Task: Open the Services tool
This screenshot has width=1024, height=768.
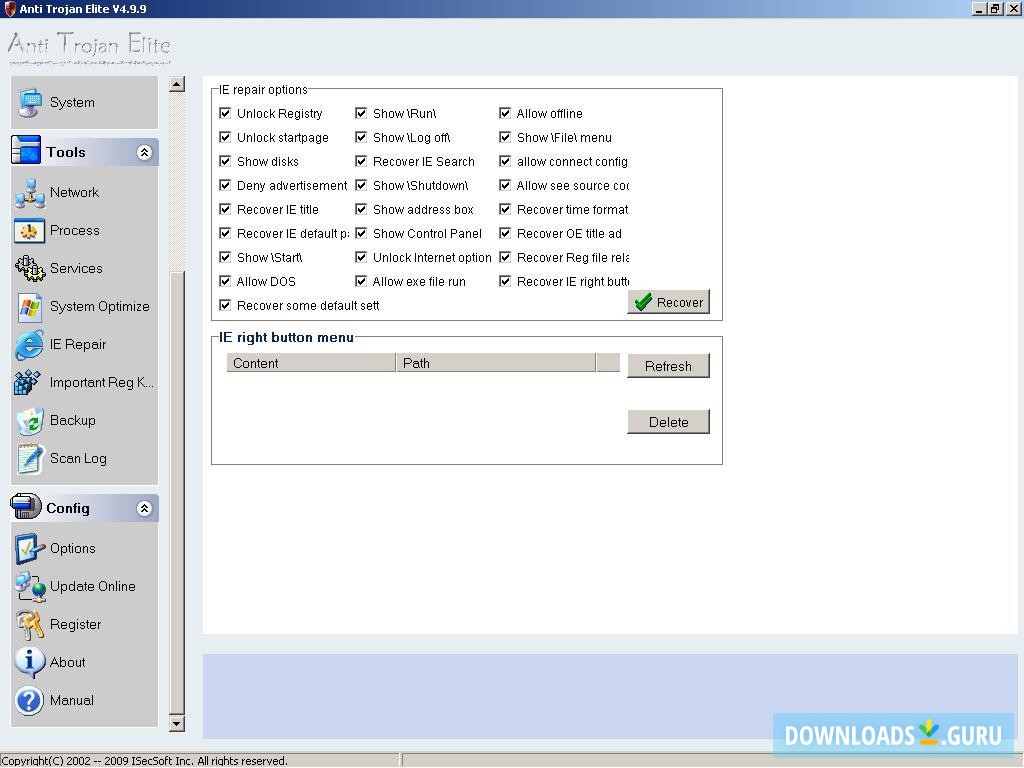Action: pos(76,268)
